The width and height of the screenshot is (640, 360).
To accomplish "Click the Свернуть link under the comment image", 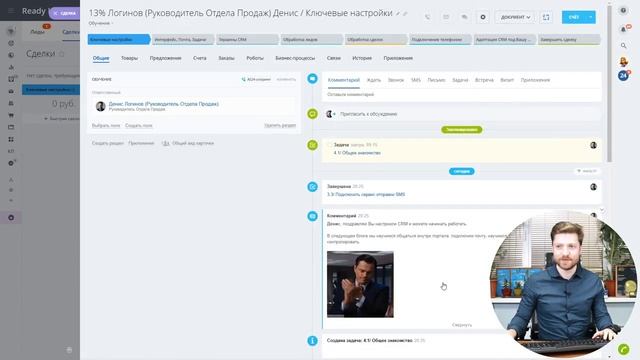I will point(462,325).
